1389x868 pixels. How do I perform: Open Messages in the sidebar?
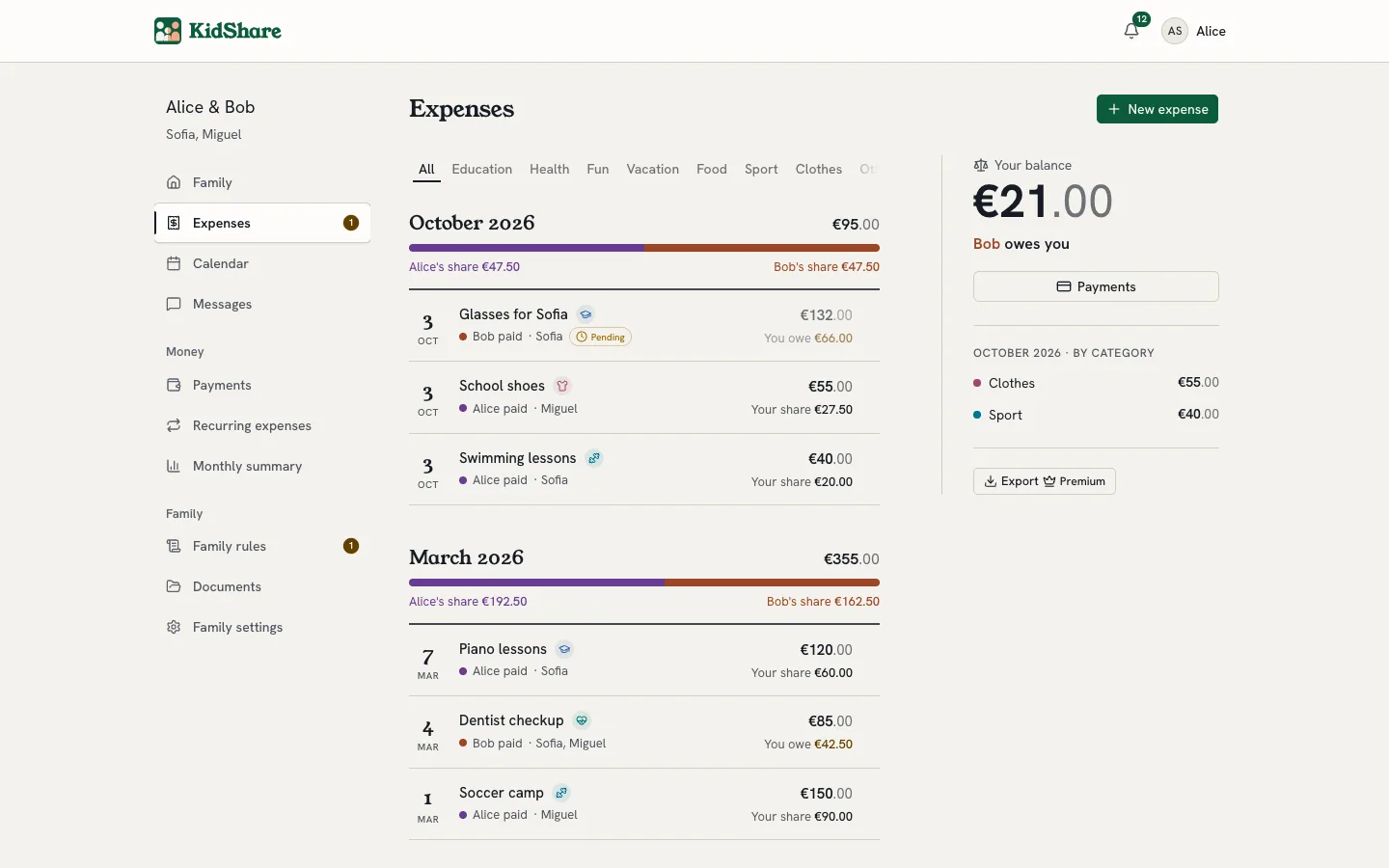click(x=262, y=304)
